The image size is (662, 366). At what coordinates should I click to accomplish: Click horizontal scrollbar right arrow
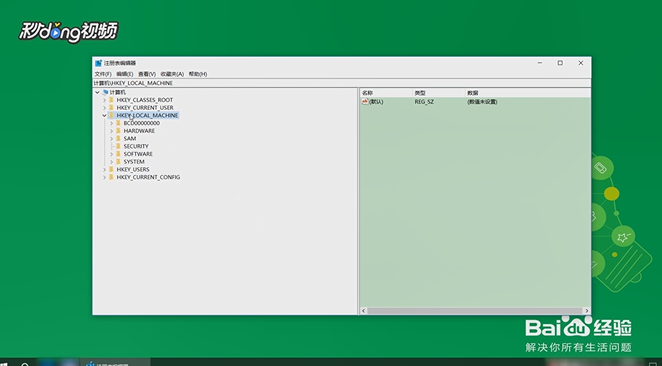click(587, 311)
